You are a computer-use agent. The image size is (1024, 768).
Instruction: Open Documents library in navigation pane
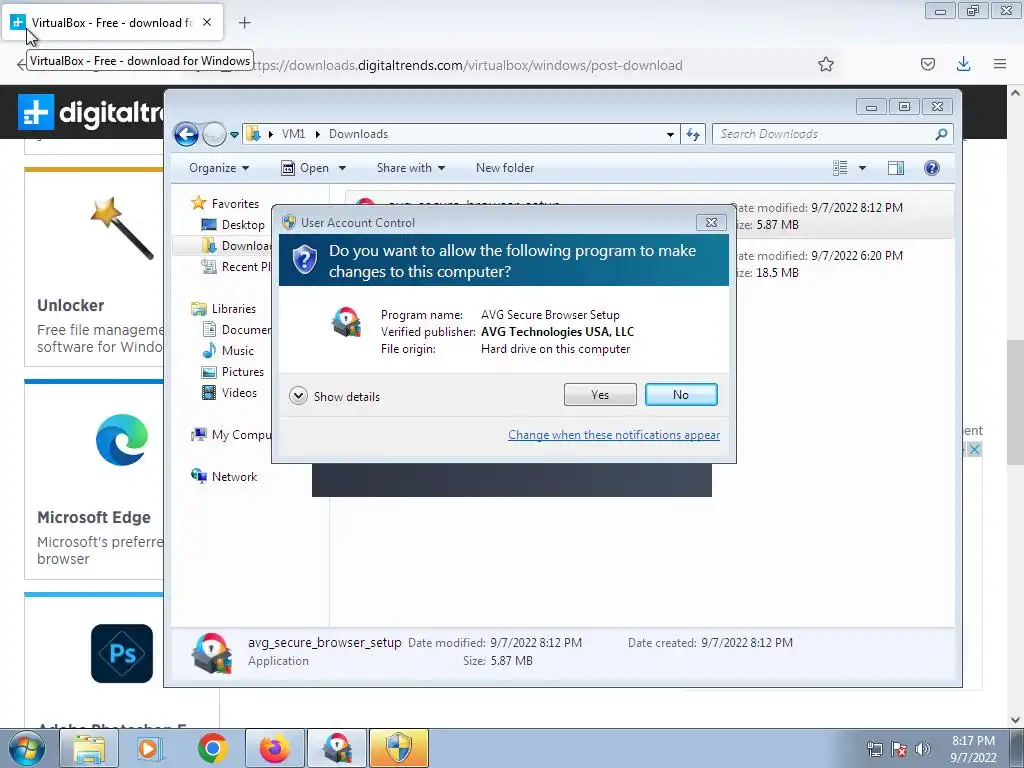236,330
